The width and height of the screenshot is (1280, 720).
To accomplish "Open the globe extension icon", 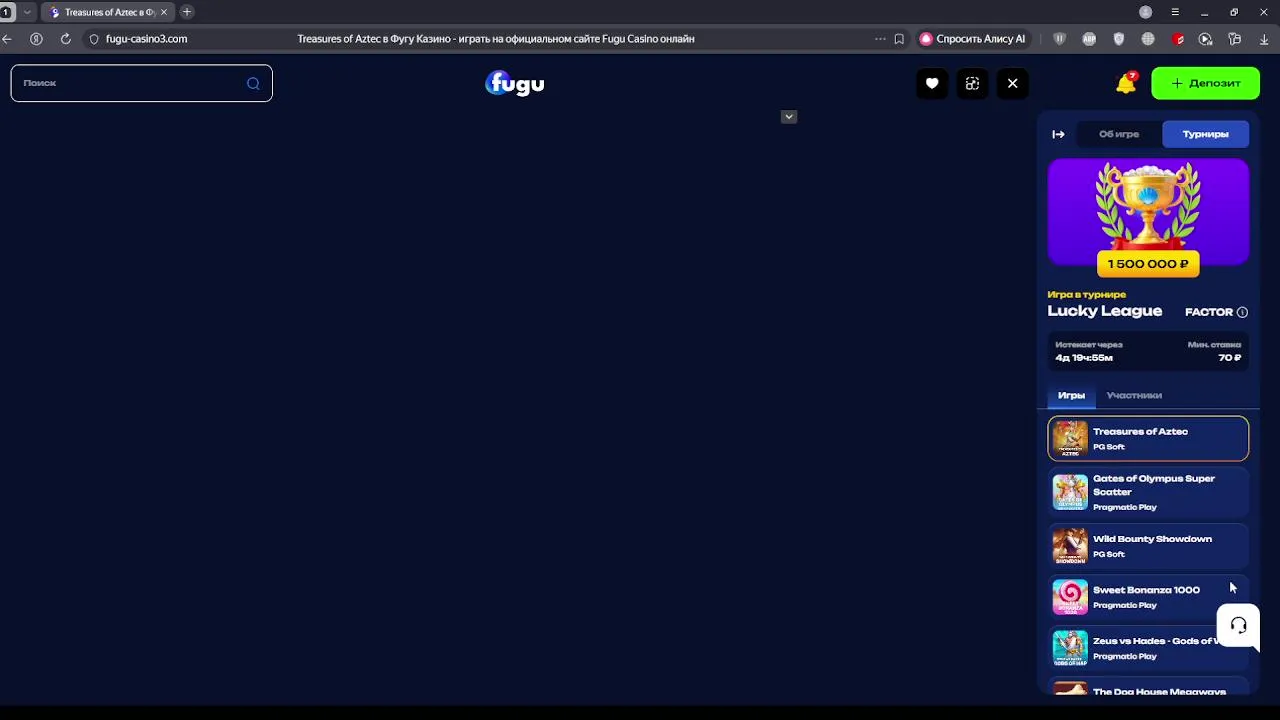I will [1148, 39].
